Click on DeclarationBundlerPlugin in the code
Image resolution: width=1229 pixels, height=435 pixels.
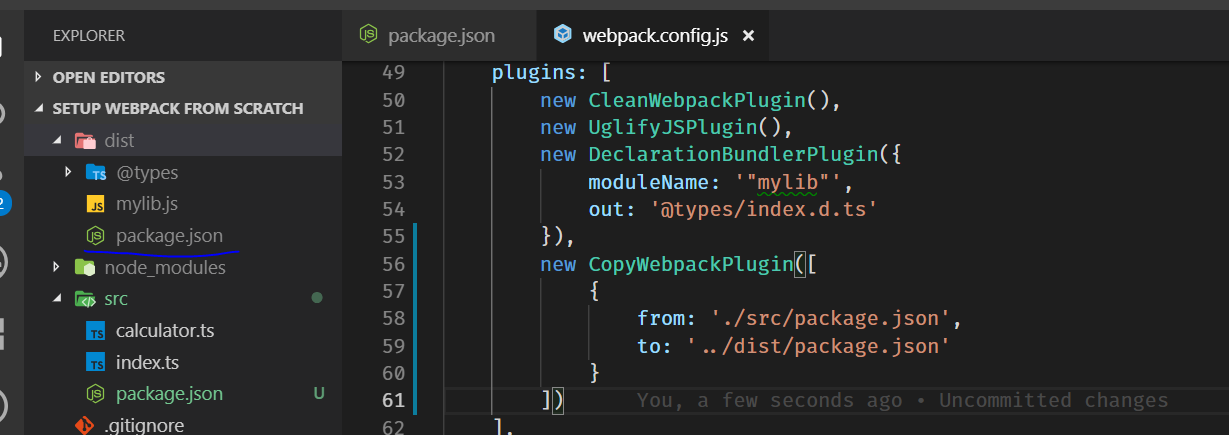(x=733, y=155)
